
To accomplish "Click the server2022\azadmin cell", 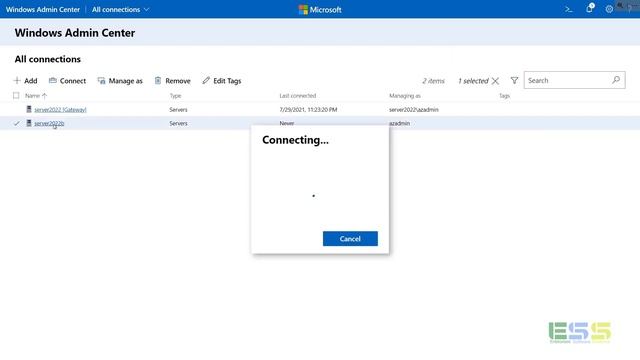I will click(x=413, y=109).
